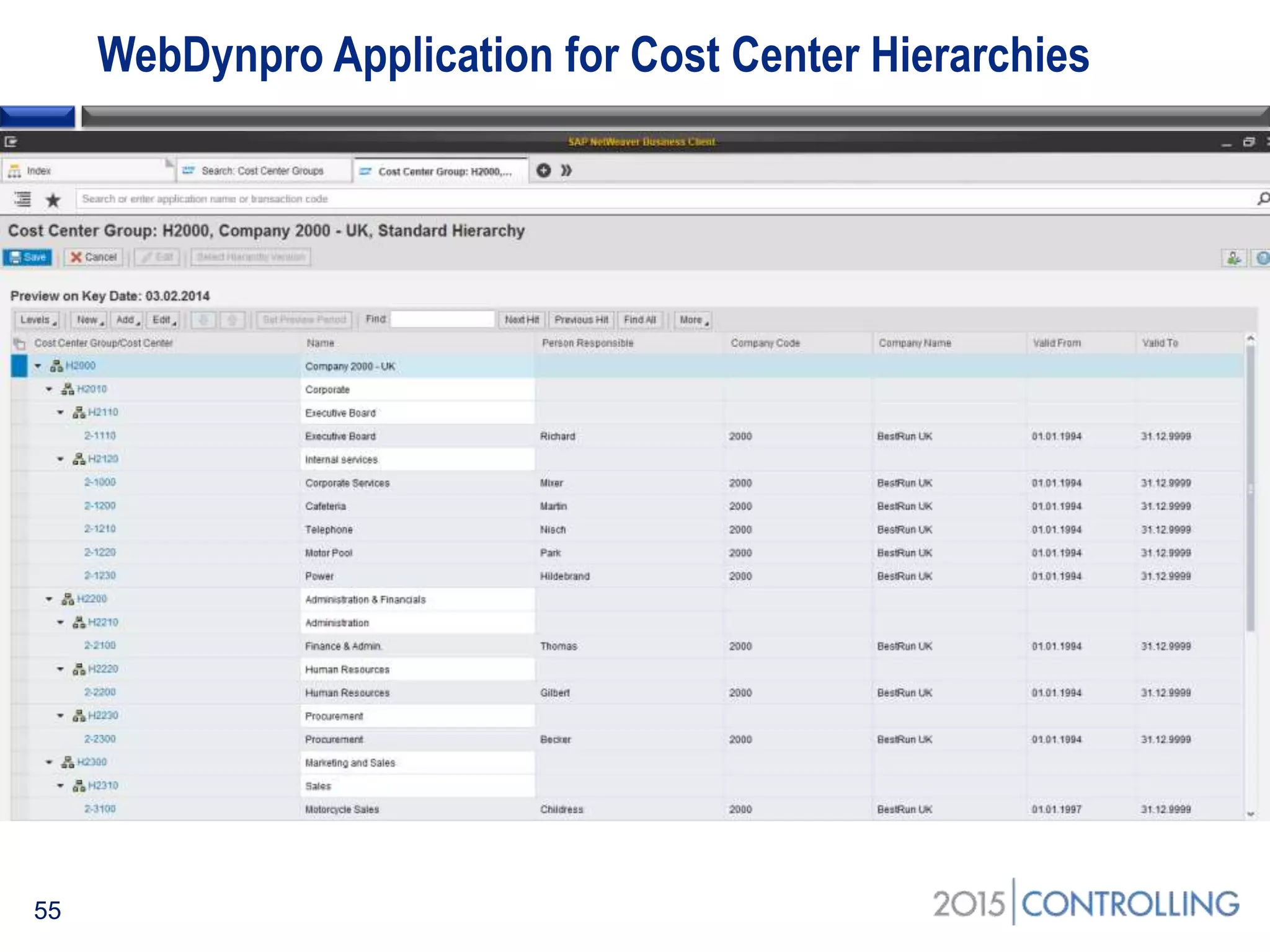Open the New dropdown menu

click(x=89, y=320)
